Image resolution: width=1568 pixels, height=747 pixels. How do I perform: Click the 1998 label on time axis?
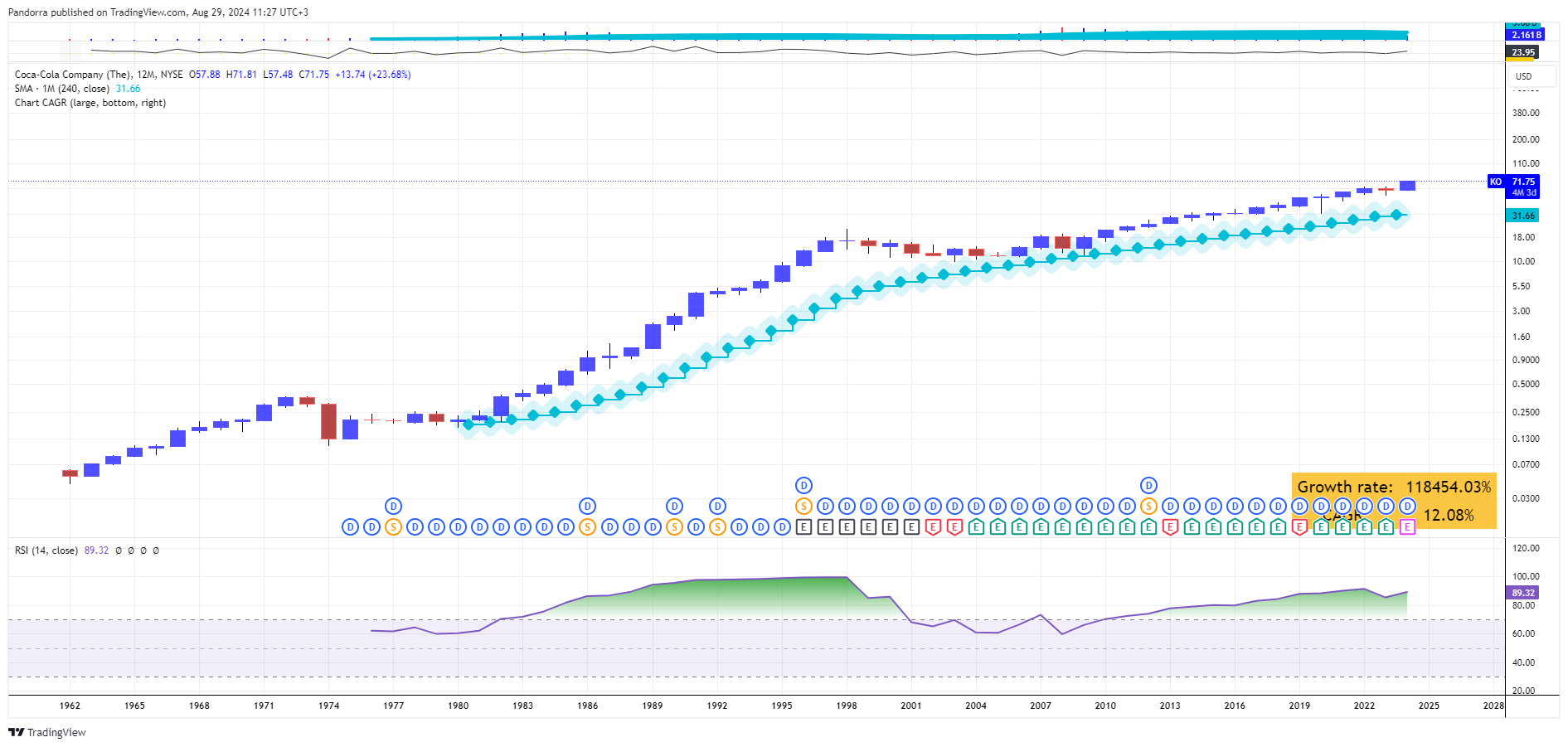point(847,706)
